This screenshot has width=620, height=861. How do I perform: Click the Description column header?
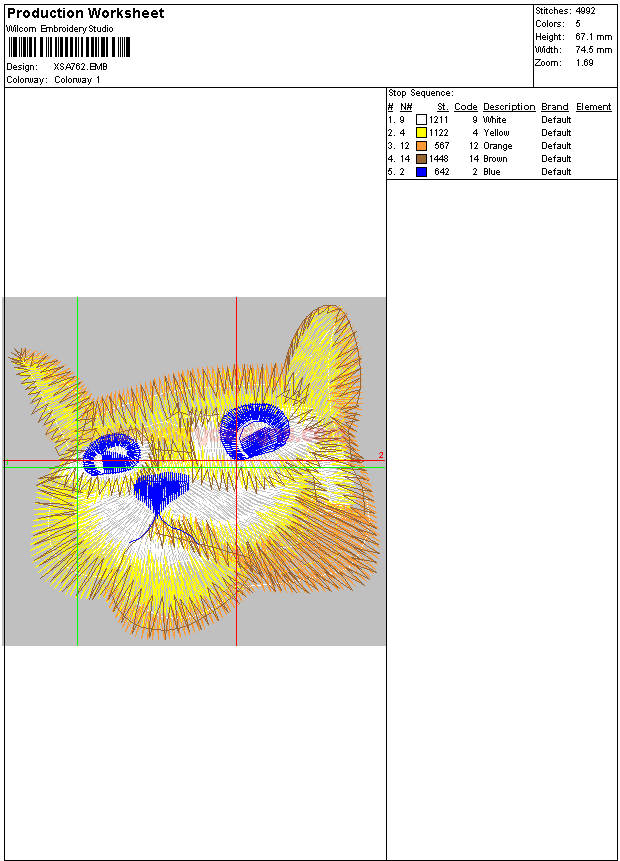509,107
